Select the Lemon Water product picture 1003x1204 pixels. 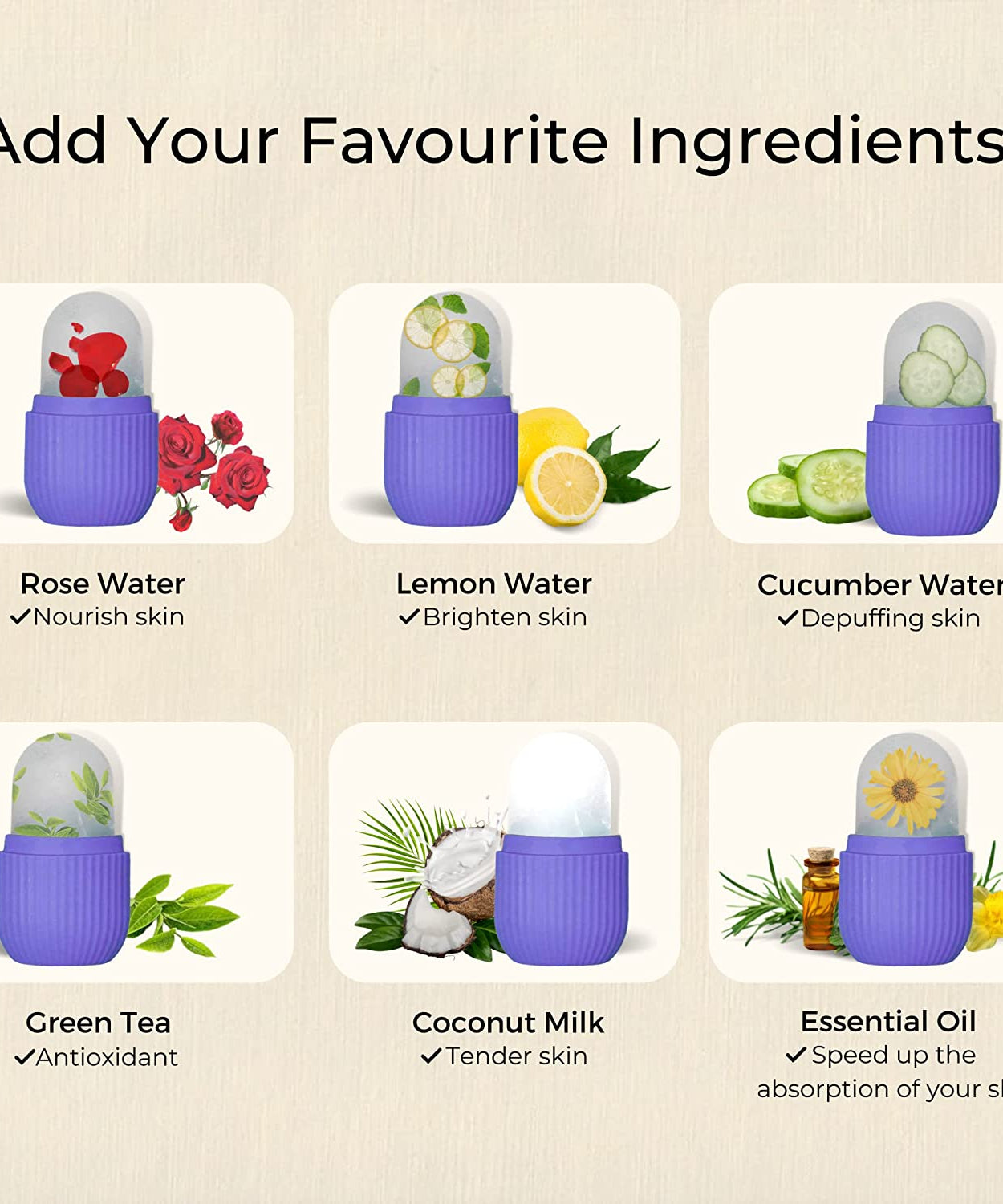pyautogui.click(x=505, y=413)
